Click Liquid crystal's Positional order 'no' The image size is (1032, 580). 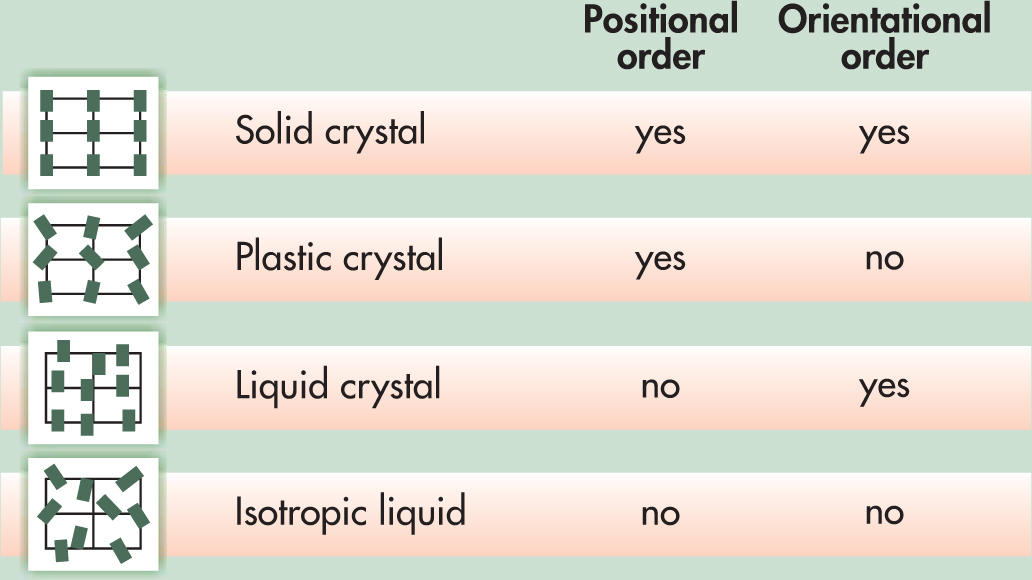tap(660, 387)
